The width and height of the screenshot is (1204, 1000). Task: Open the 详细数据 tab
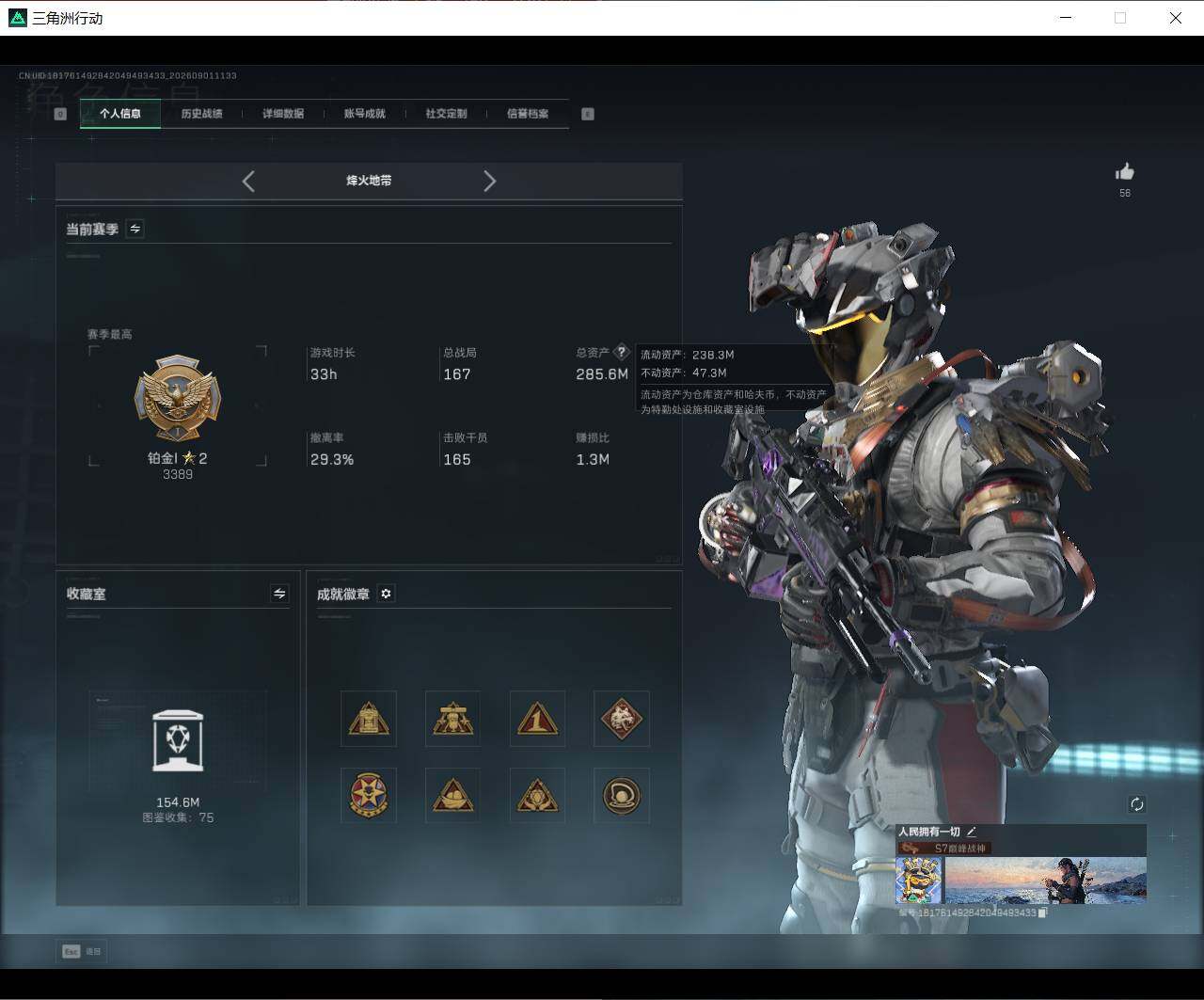(283, 114)
